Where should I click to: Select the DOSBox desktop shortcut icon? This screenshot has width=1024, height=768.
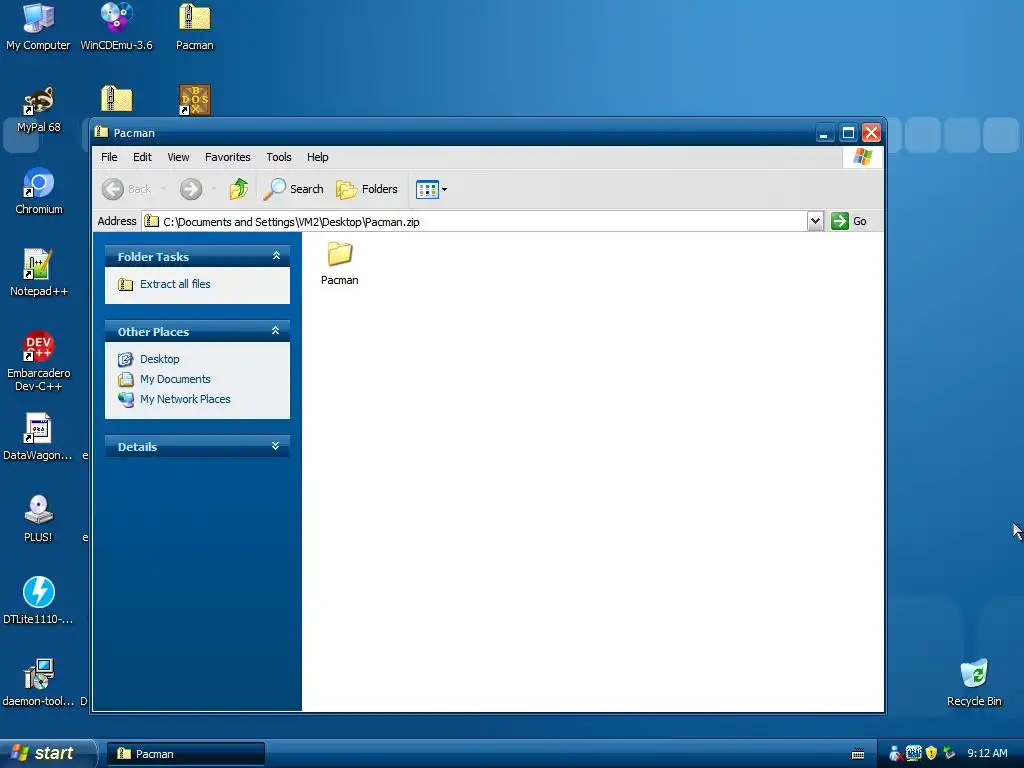[195, 99]
